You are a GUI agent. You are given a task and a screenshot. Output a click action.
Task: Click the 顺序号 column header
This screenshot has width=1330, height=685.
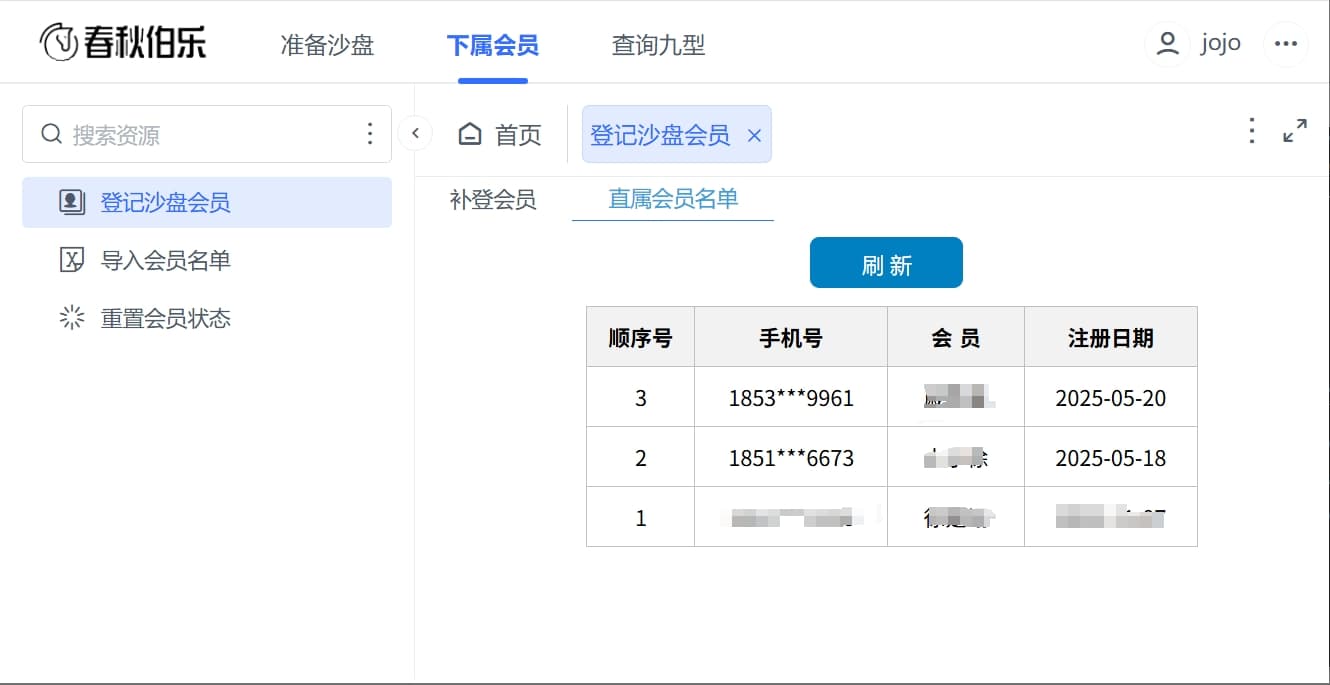(x=641, y=338)
